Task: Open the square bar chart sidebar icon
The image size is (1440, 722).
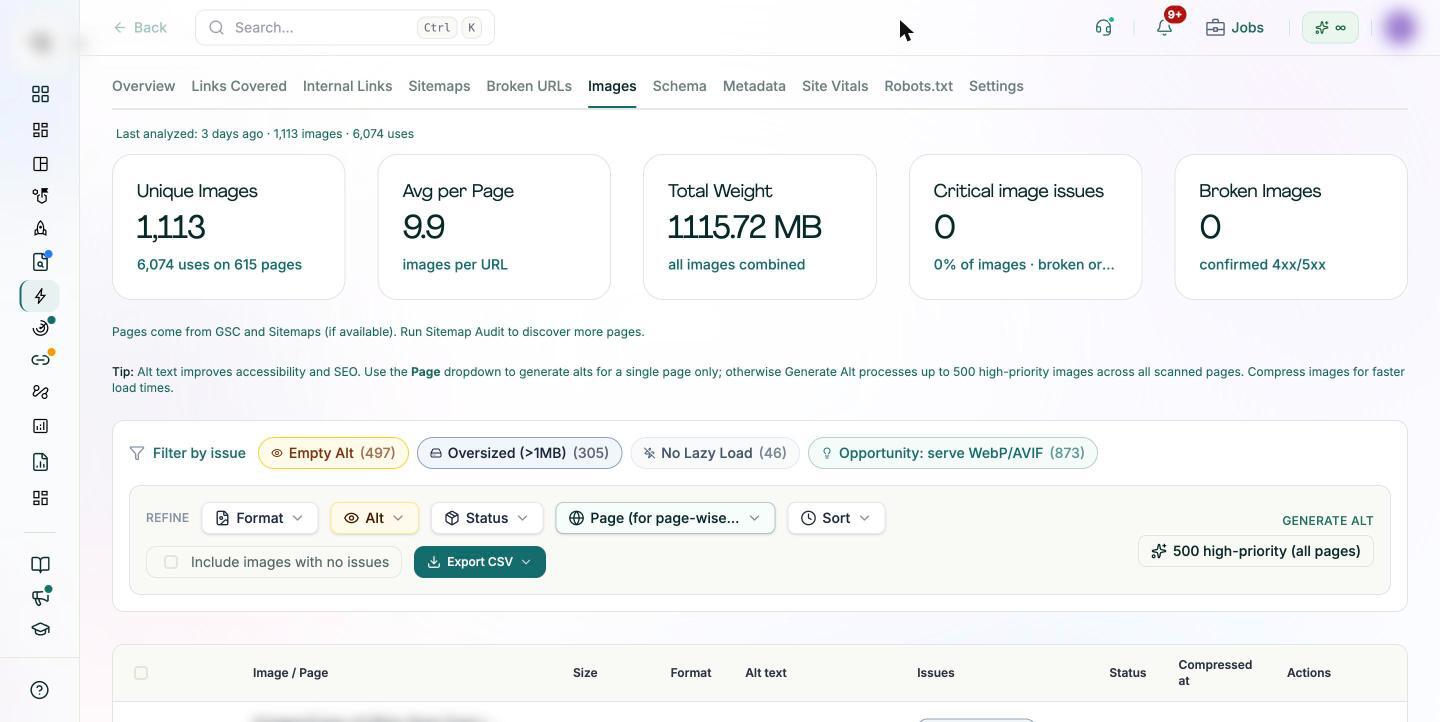Action: point(40,426)
